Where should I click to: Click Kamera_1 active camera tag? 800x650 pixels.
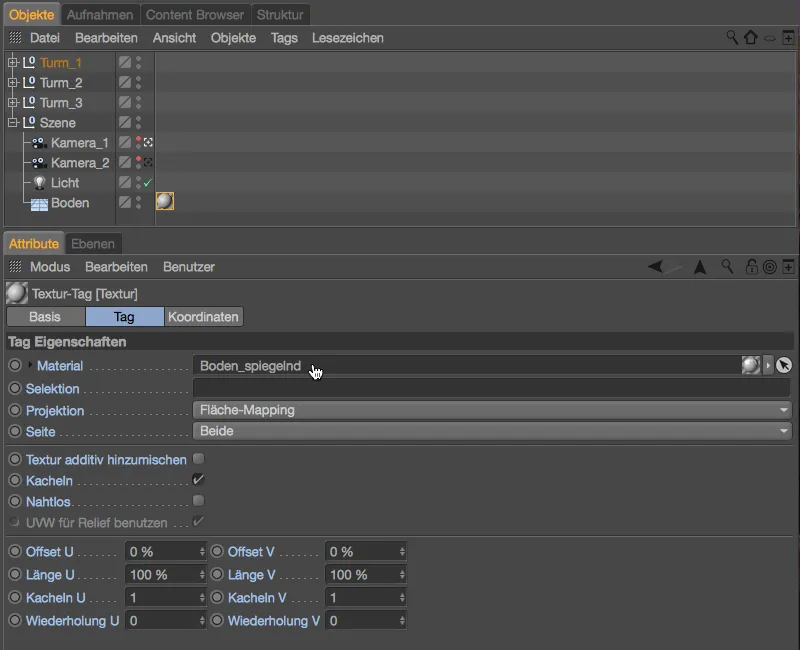[148, 142]
